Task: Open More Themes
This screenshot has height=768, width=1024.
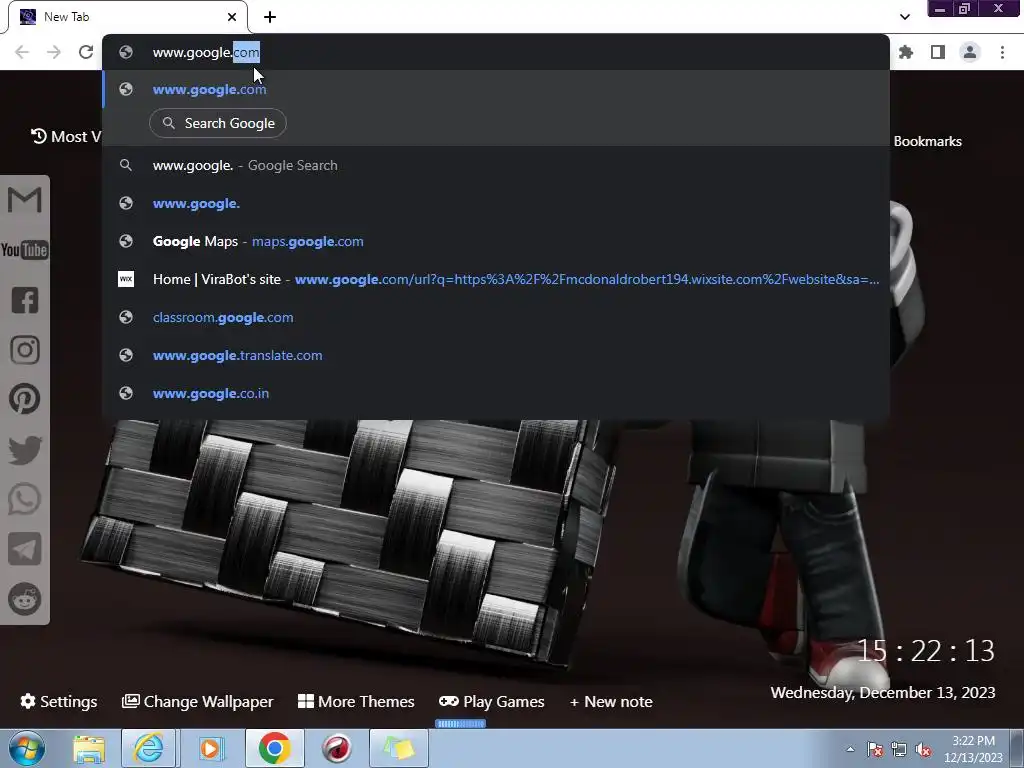Action: point(356,701)
